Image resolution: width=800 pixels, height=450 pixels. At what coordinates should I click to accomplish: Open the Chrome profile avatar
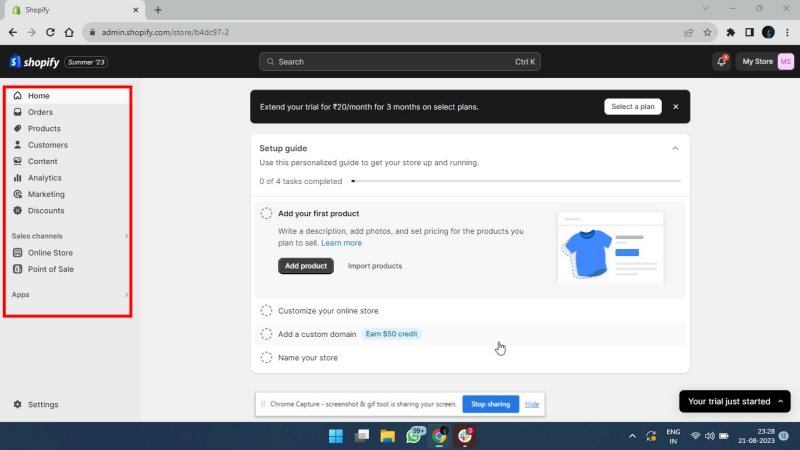coord(768,32)
